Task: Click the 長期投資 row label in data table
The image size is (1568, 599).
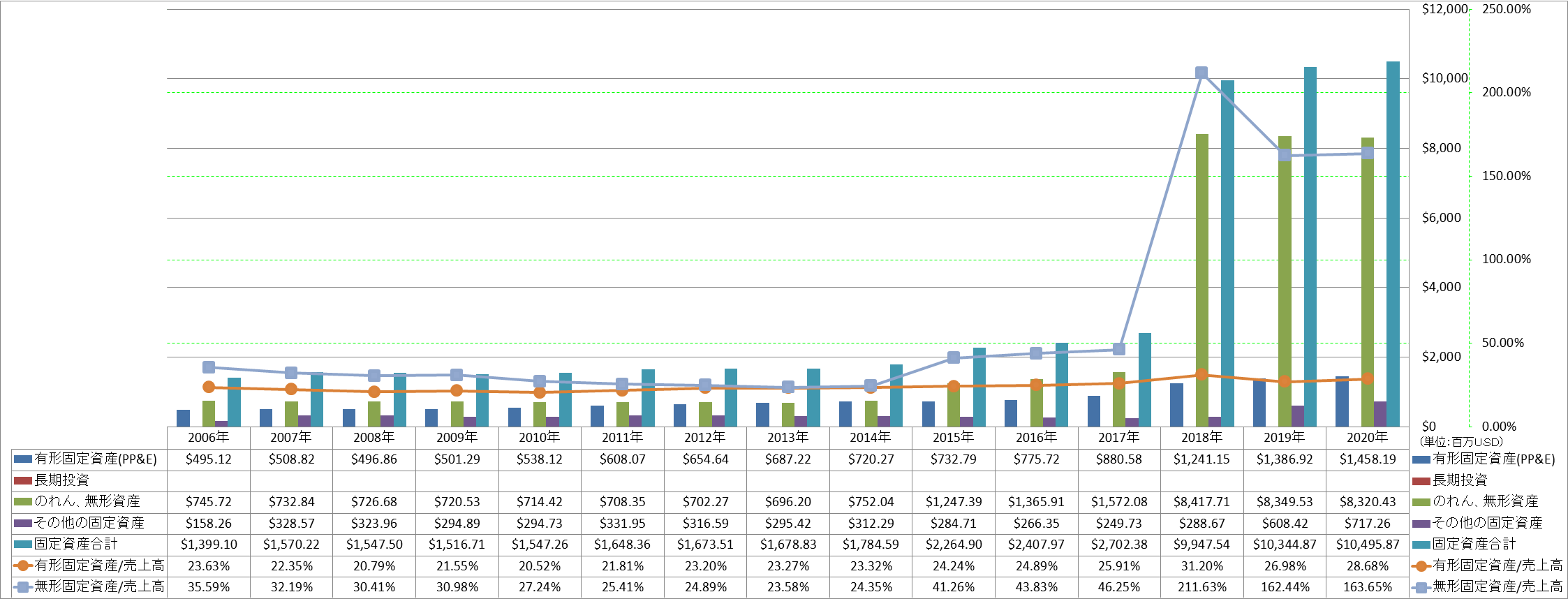Action: [x=62, y=480]
